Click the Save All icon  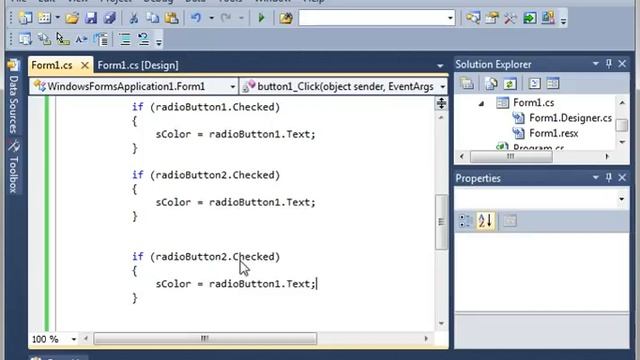point(109,18)
